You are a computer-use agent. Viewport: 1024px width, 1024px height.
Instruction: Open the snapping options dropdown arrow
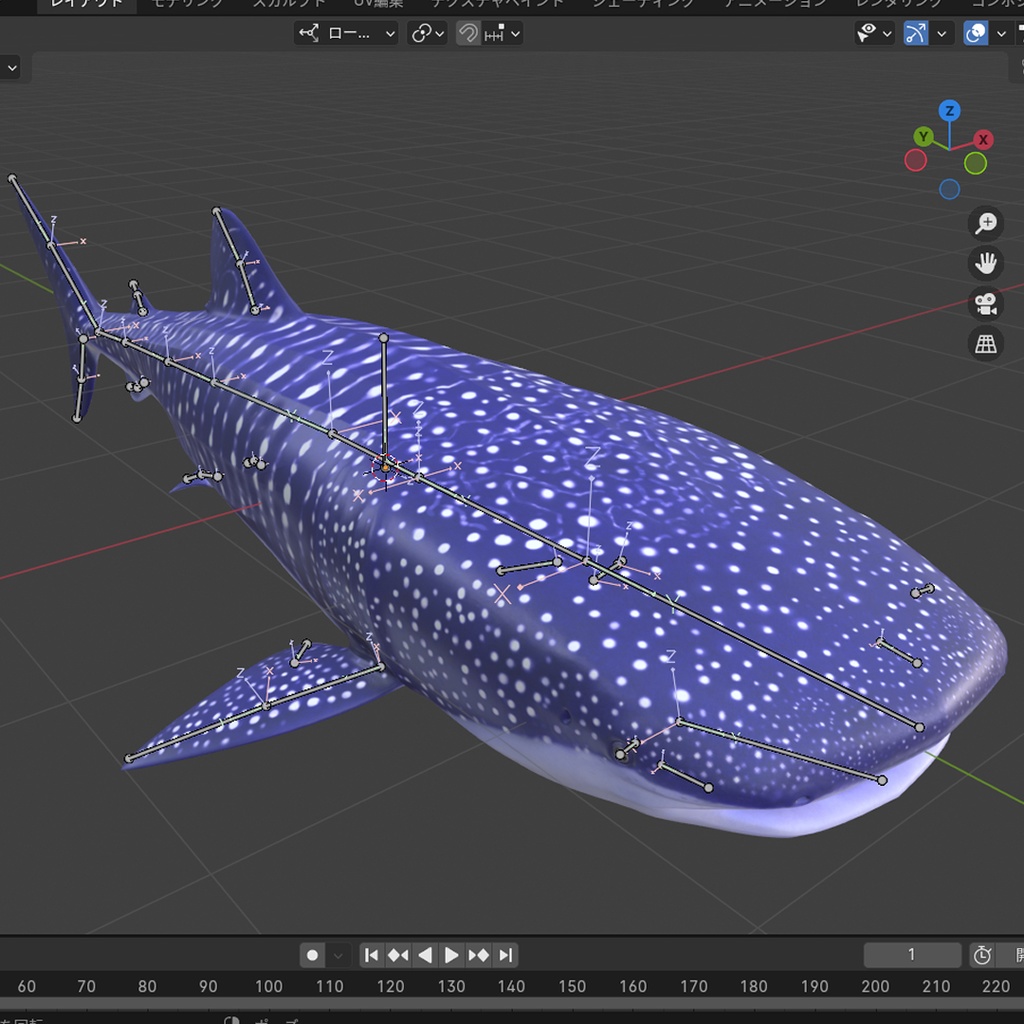pyautogui.click(x=515, y=33)
